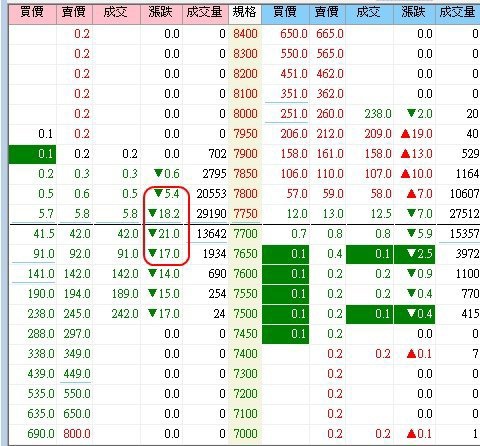
Task: Select strike price 8400
Action: (245, 34)
